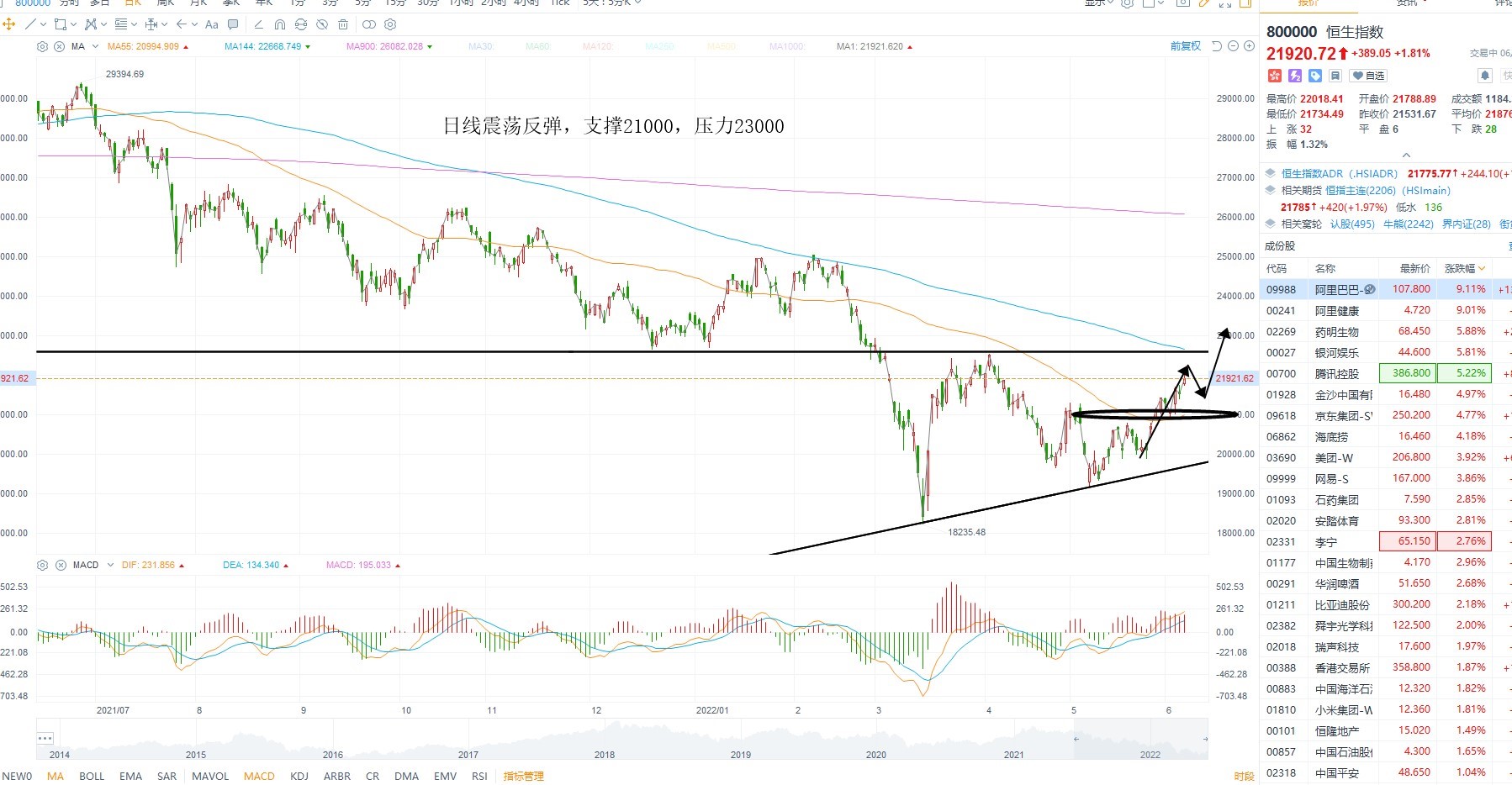Screen dimensions: 1512x785
Task: Switch to RSI indicator tab
Action: [479, 776]
